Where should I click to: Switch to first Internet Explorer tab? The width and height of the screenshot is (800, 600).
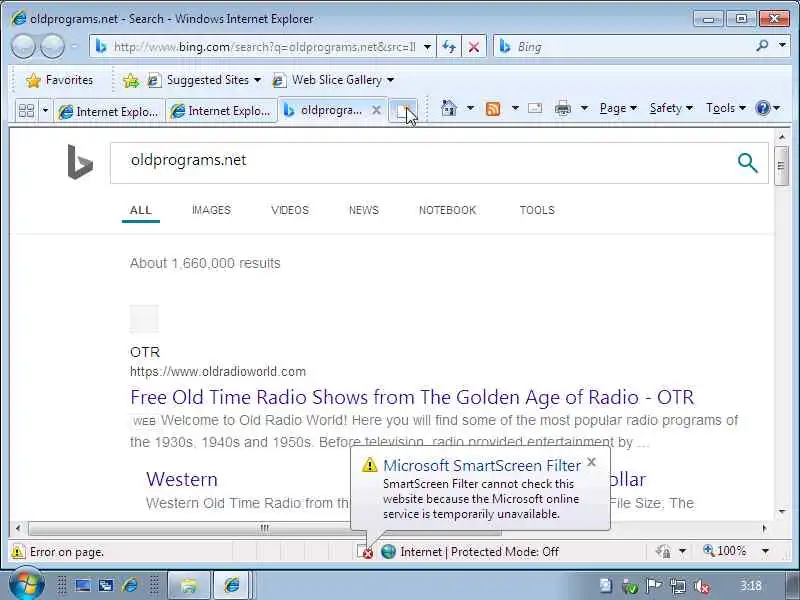(x=109, y=111)
